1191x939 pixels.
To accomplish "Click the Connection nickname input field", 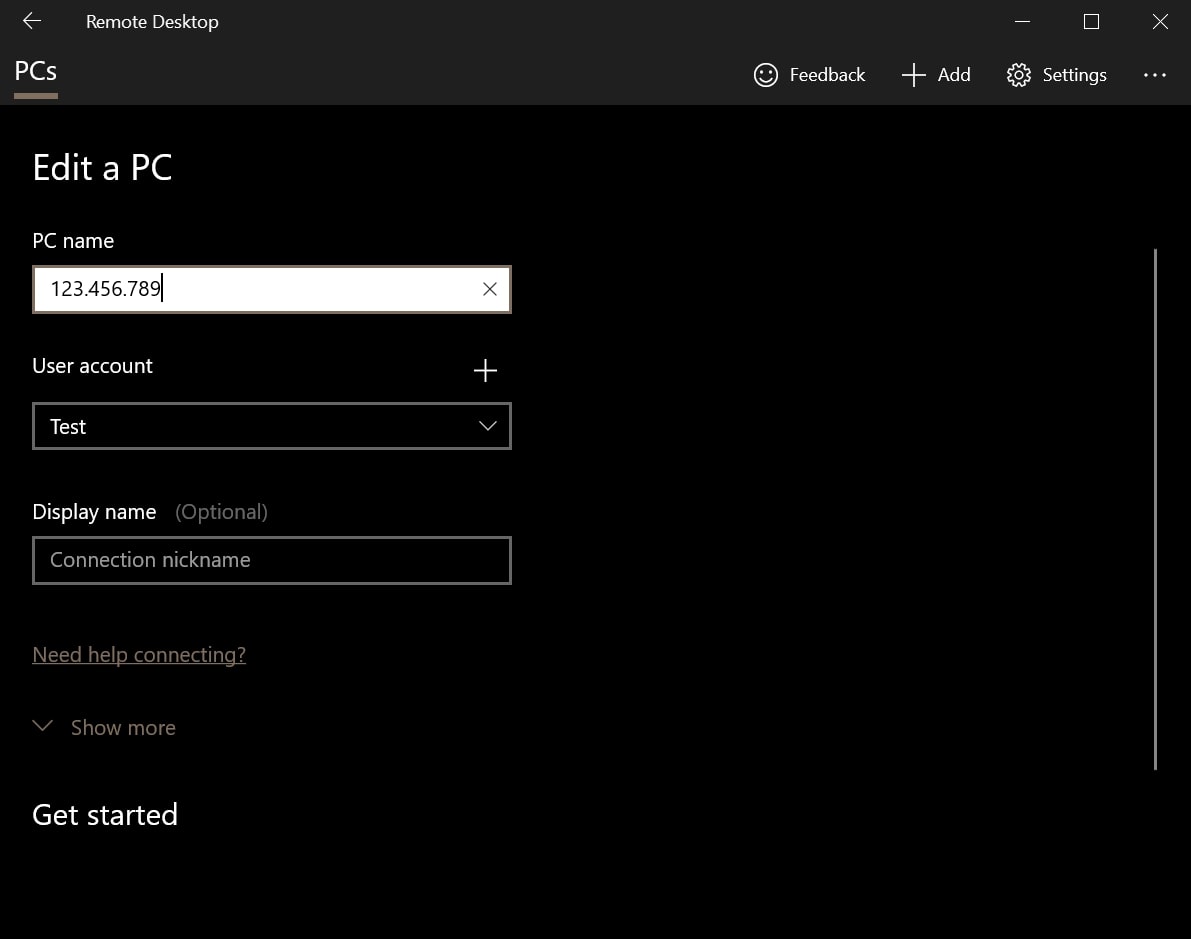I will point(272,561).
